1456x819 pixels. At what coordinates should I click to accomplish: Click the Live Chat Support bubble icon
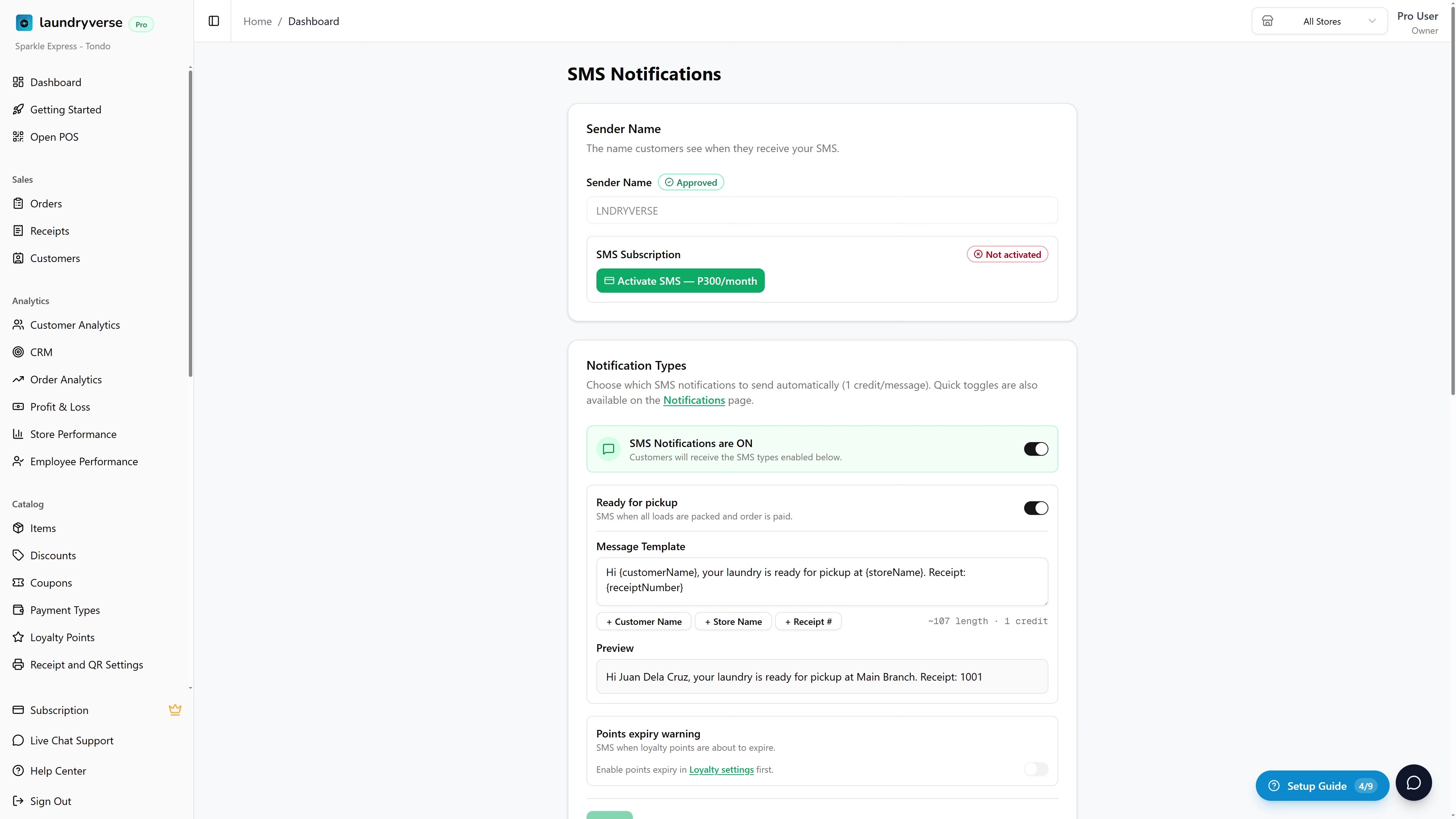pos(18,741)
